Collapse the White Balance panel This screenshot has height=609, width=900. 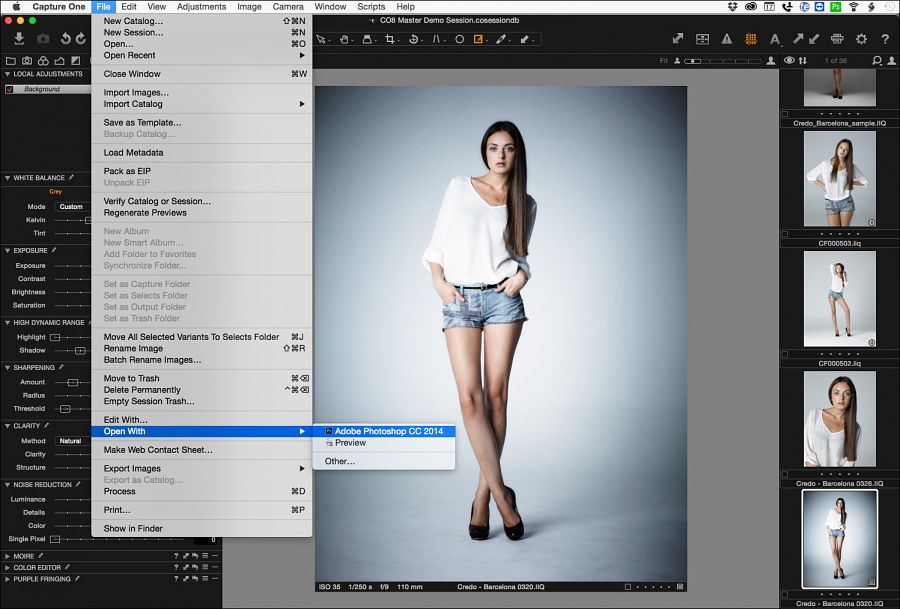(x=8, y=178)
